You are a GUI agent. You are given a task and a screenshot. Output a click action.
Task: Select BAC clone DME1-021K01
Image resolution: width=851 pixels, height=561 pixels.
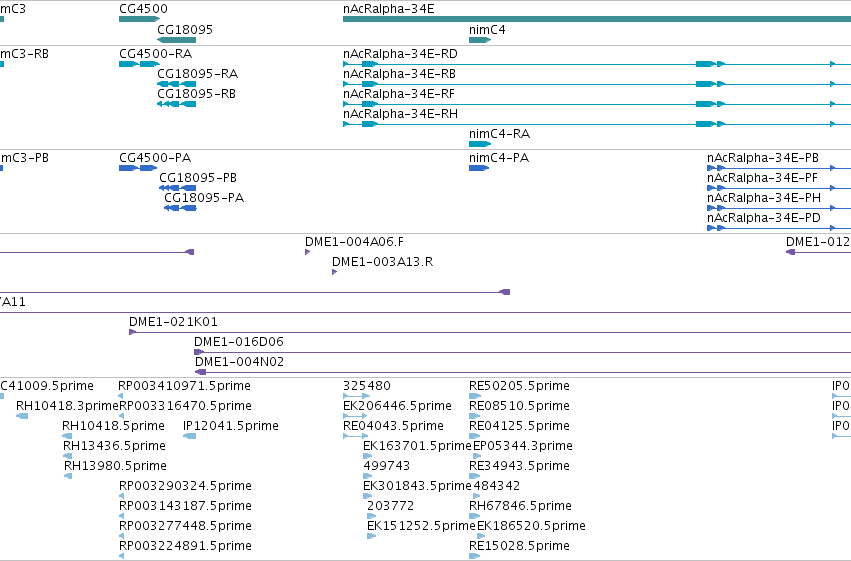490,333
